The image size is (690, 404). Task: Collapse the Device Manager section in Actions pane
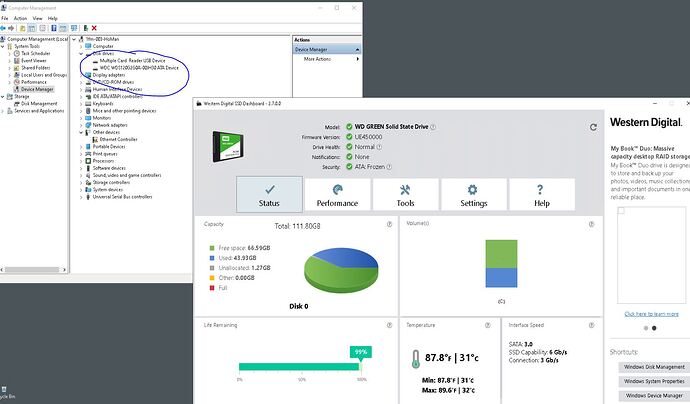(357, 50)
